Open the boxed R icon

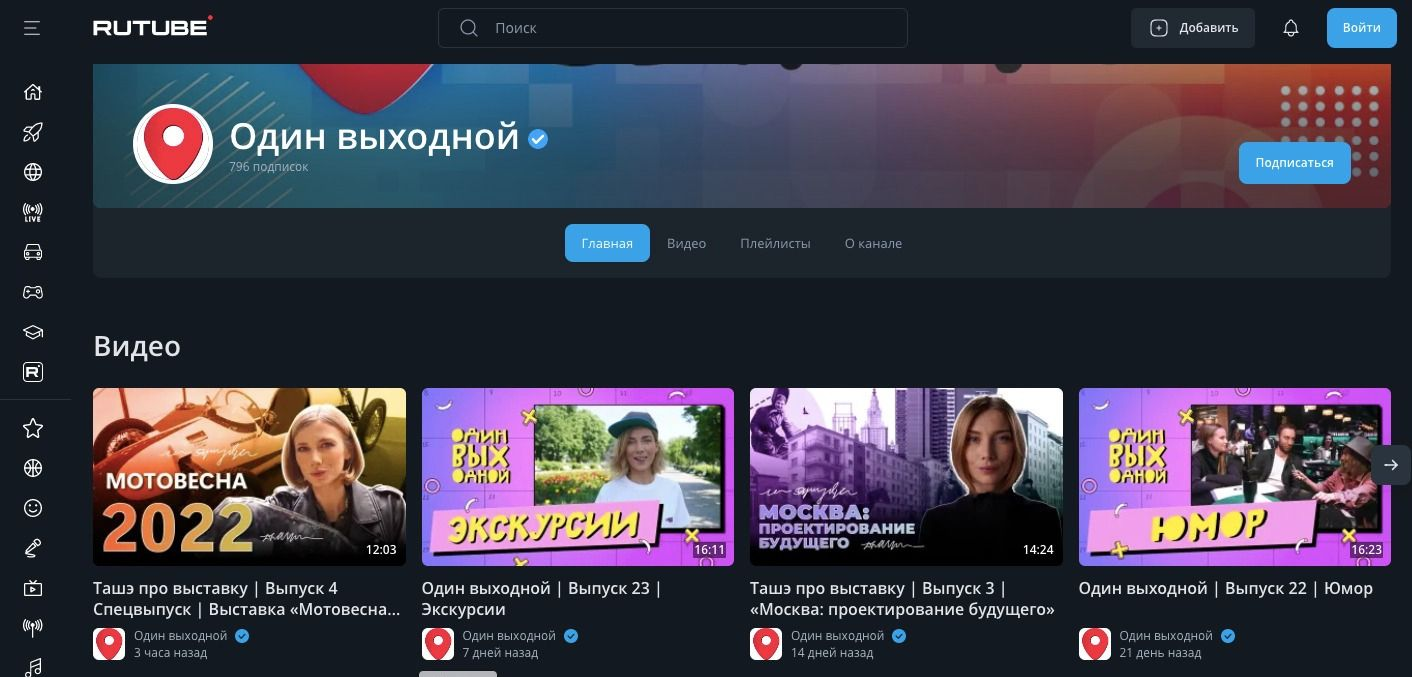33,372
